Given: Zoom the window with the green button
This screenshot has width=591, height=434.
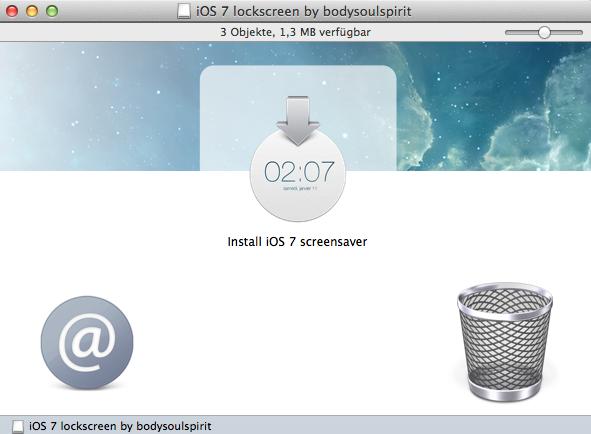Looking at the screenshot, I should [52, 11].
